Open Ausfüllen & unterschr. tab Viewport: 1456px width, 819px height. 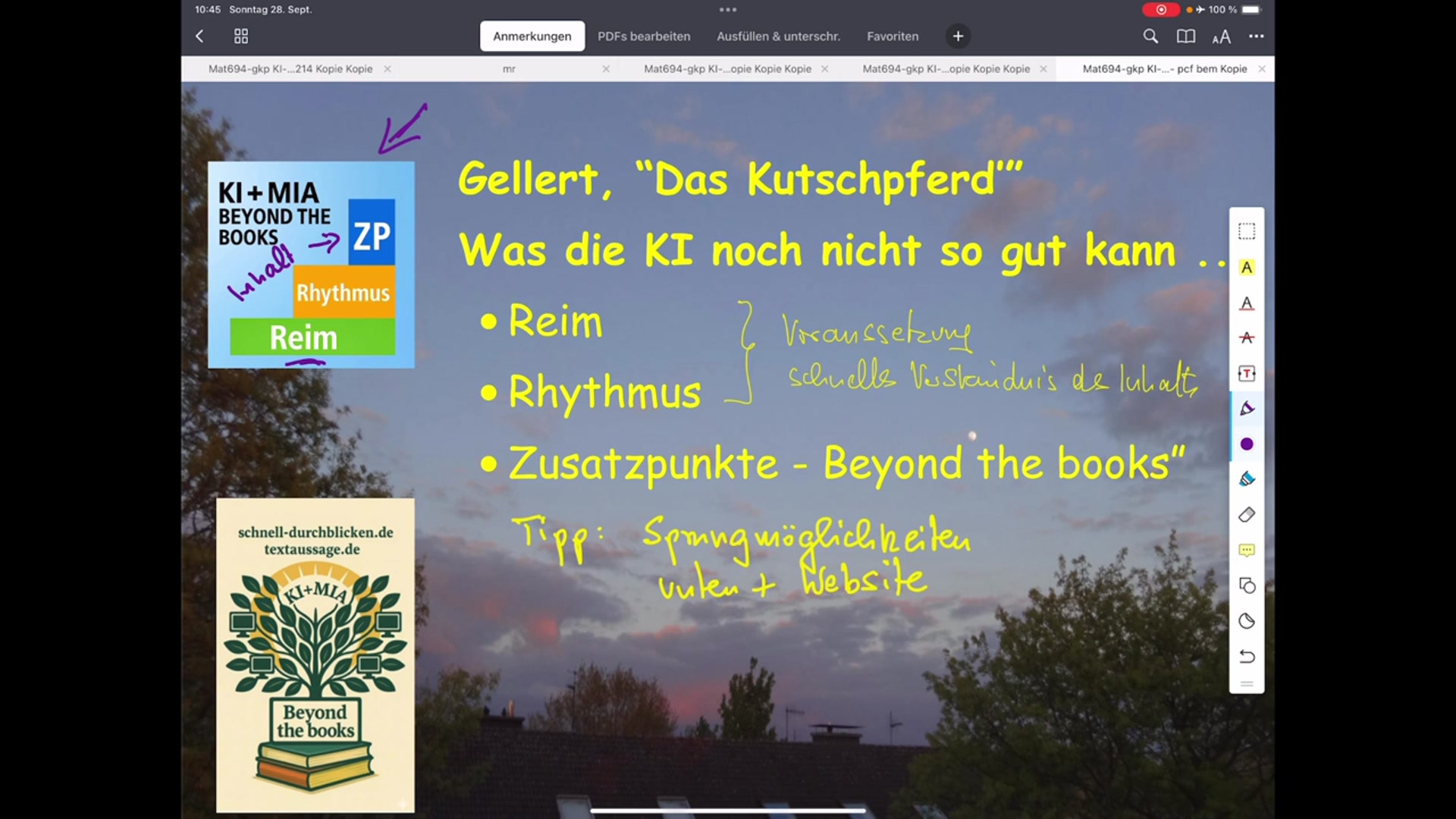coord(779,36)
